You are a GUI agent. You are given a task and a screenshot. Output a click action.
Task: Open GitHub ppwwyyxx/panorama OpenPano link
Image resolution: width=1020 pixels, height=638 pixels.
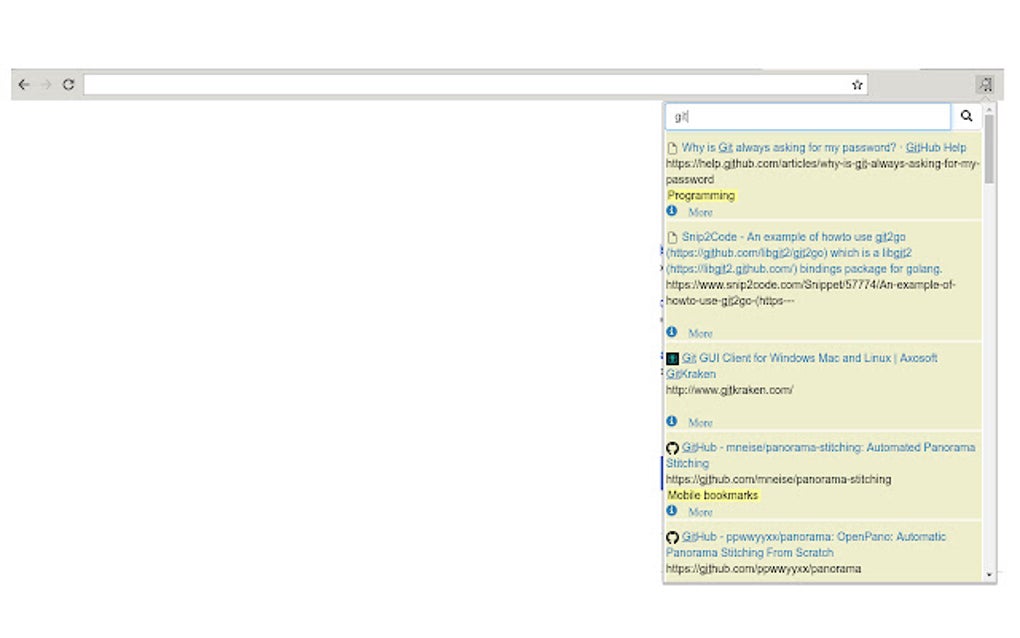[807, 544]
